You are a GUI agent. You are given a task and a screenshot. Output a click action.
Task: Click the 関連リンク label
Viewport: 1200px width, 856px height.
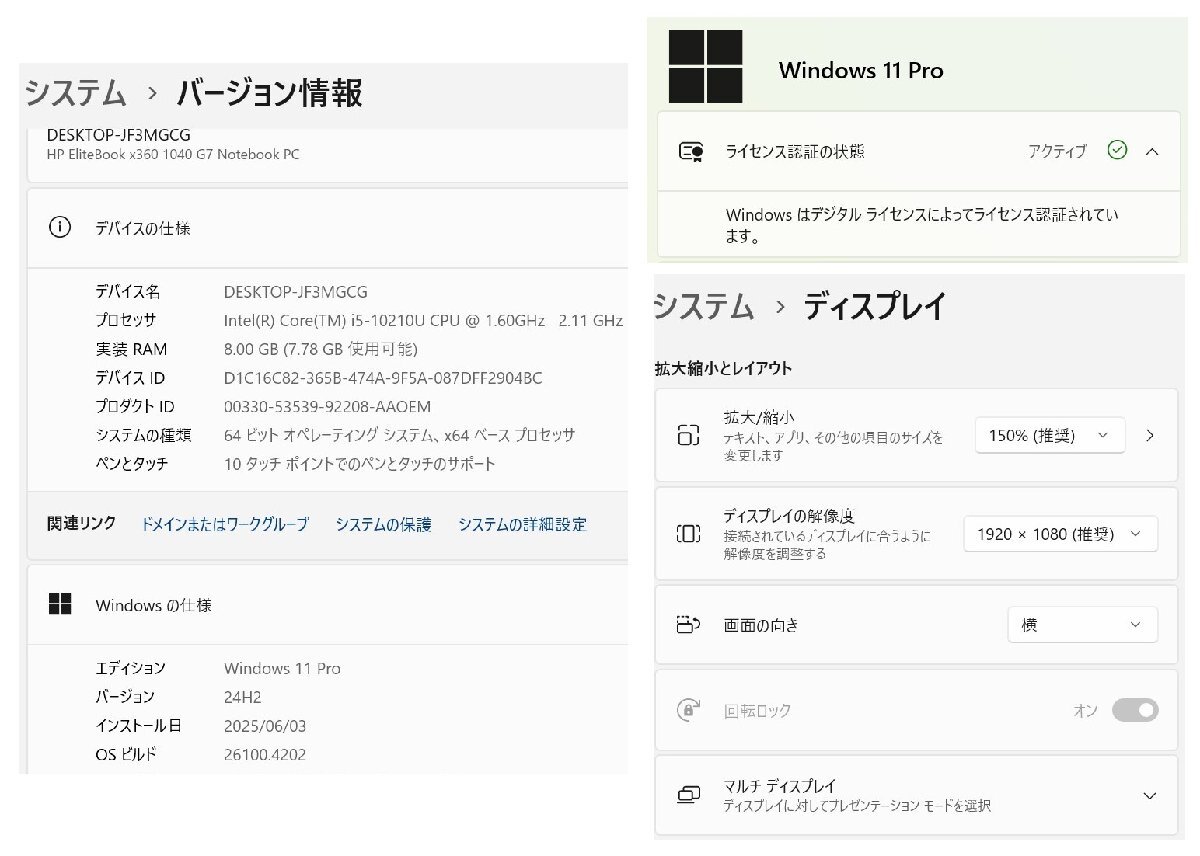click(82, 523)
